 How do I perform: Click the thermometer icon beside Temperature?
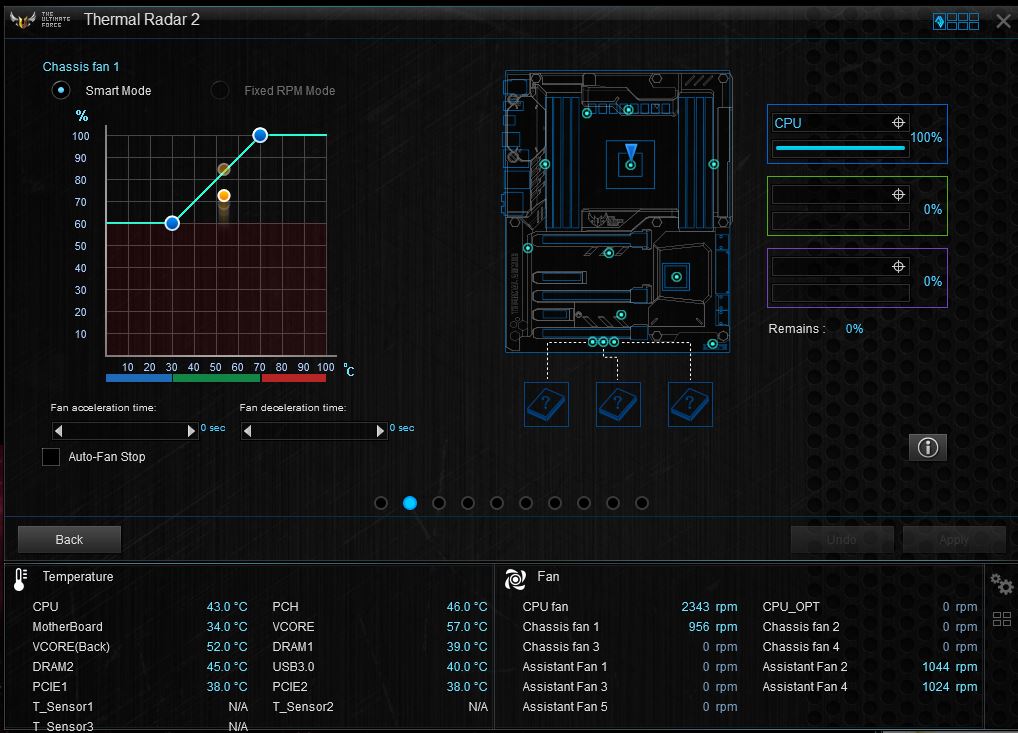click(x=20, y=579)
